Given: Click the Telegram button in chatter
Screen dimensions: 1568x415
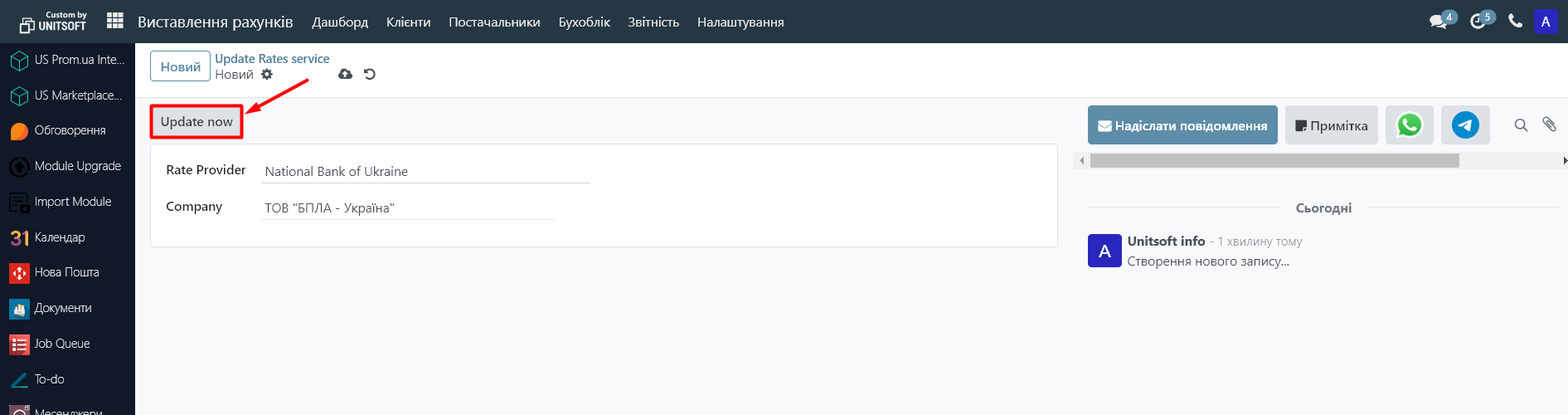Looking at the screenshot, I should [1465, 125].
